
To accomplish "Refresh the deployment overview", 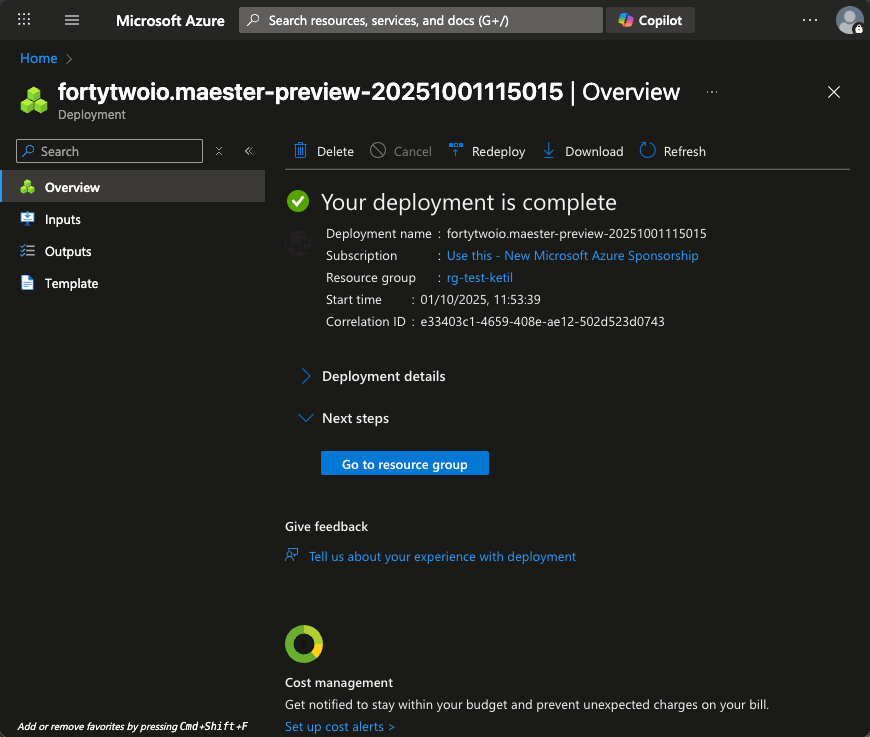I will pyautogui.click(x=673, y=151).
